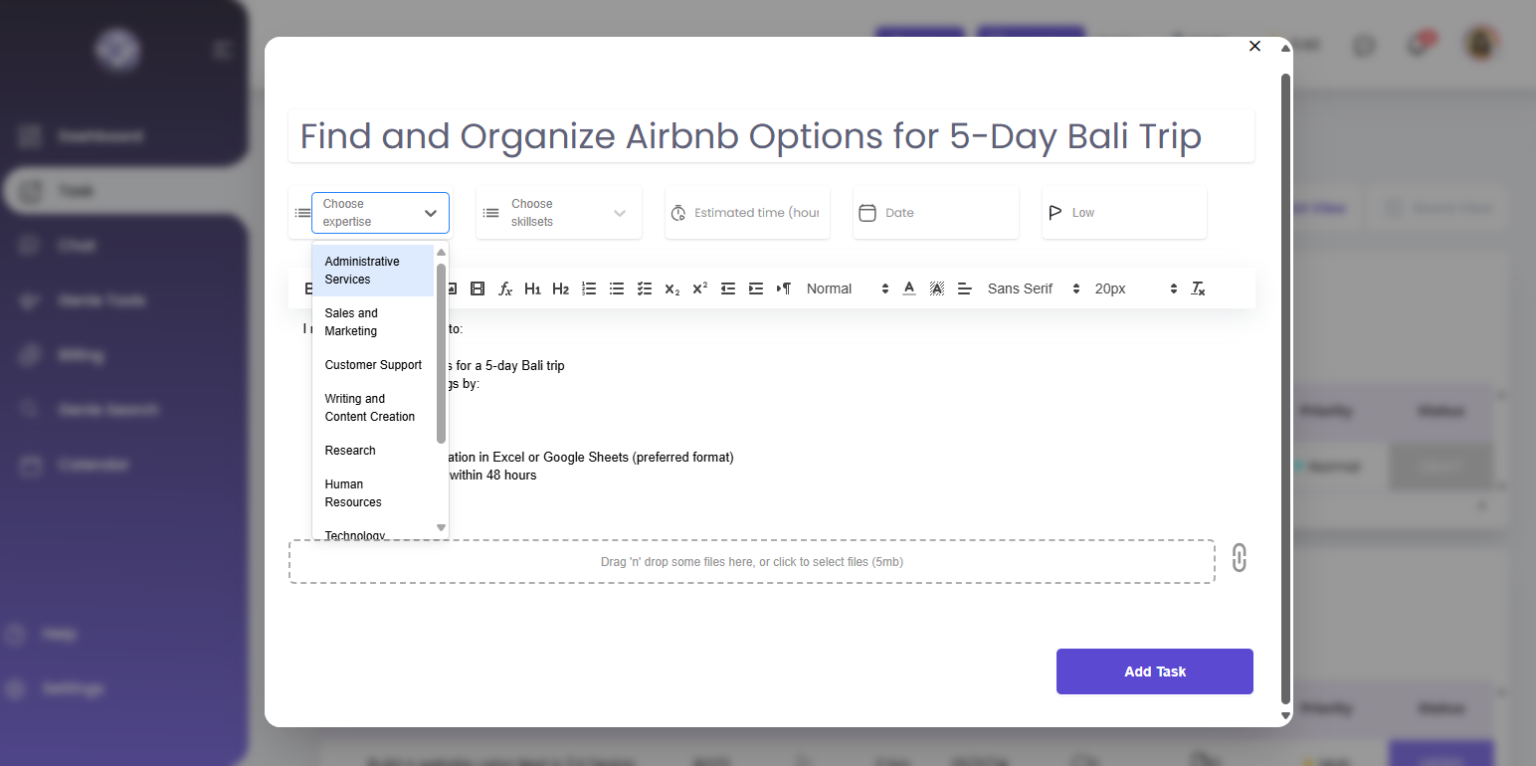Open the text background color picker

click(x=937, y=288)
